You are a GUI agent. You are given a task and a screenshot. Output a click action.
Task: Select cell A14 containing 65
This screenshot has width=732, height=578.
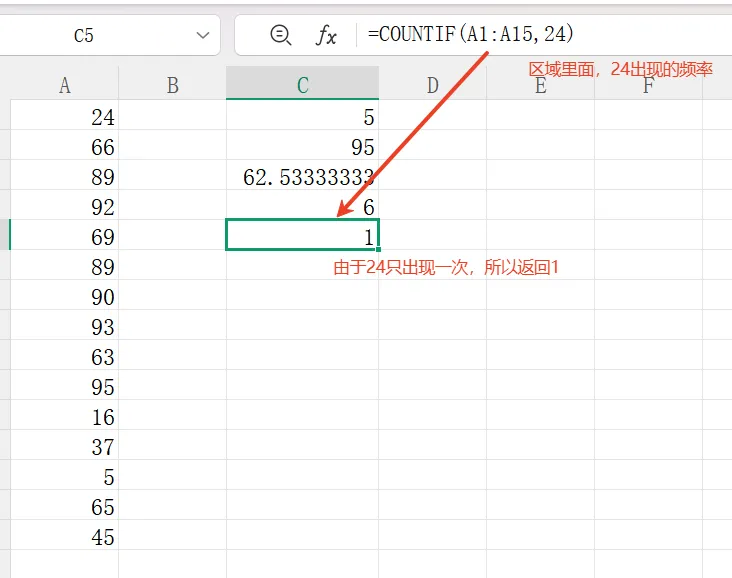click(x=64, y=505)
